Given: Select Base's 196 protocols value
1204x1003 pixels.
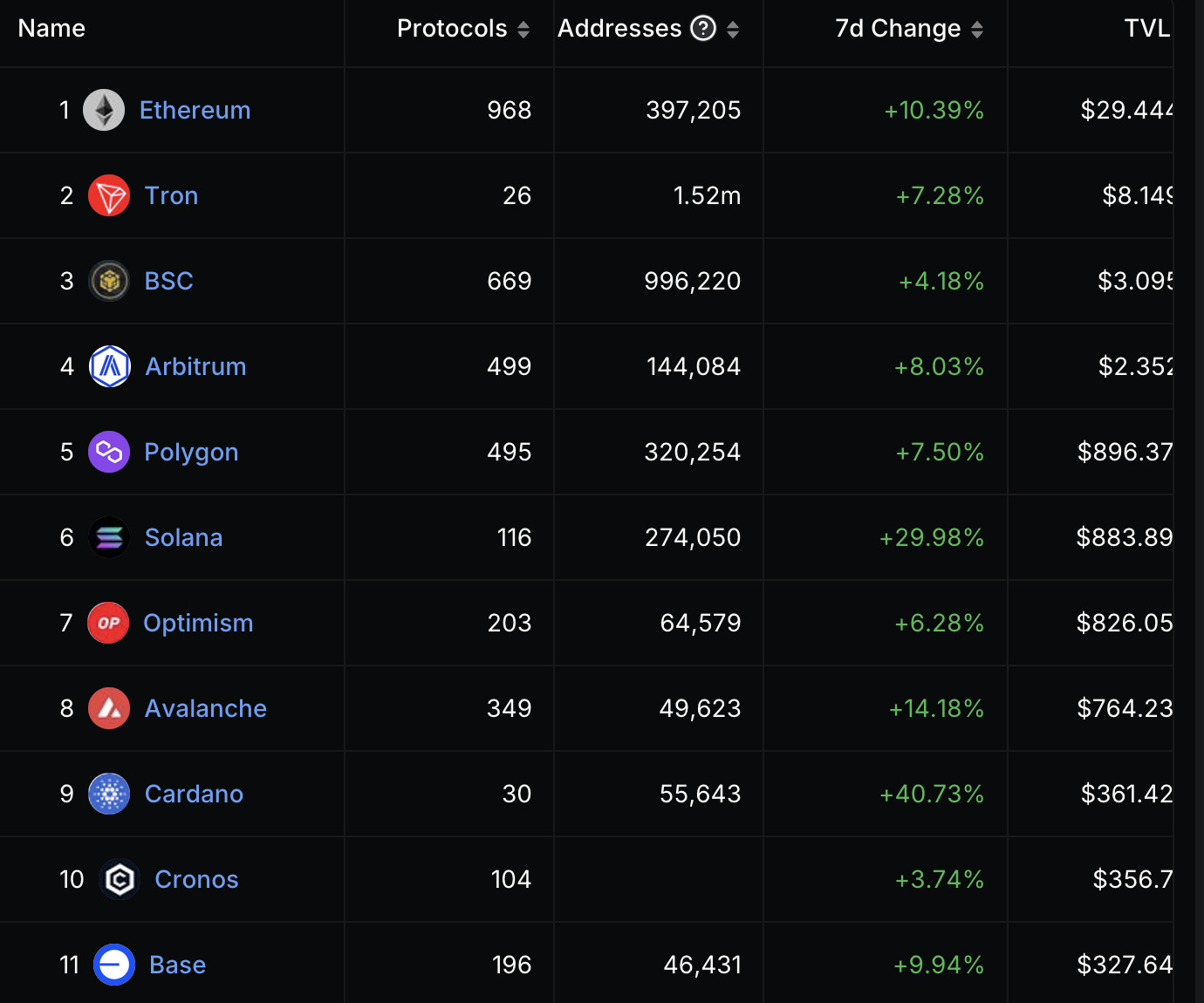Looking at the screenshot, I should (x=511, y=965).
